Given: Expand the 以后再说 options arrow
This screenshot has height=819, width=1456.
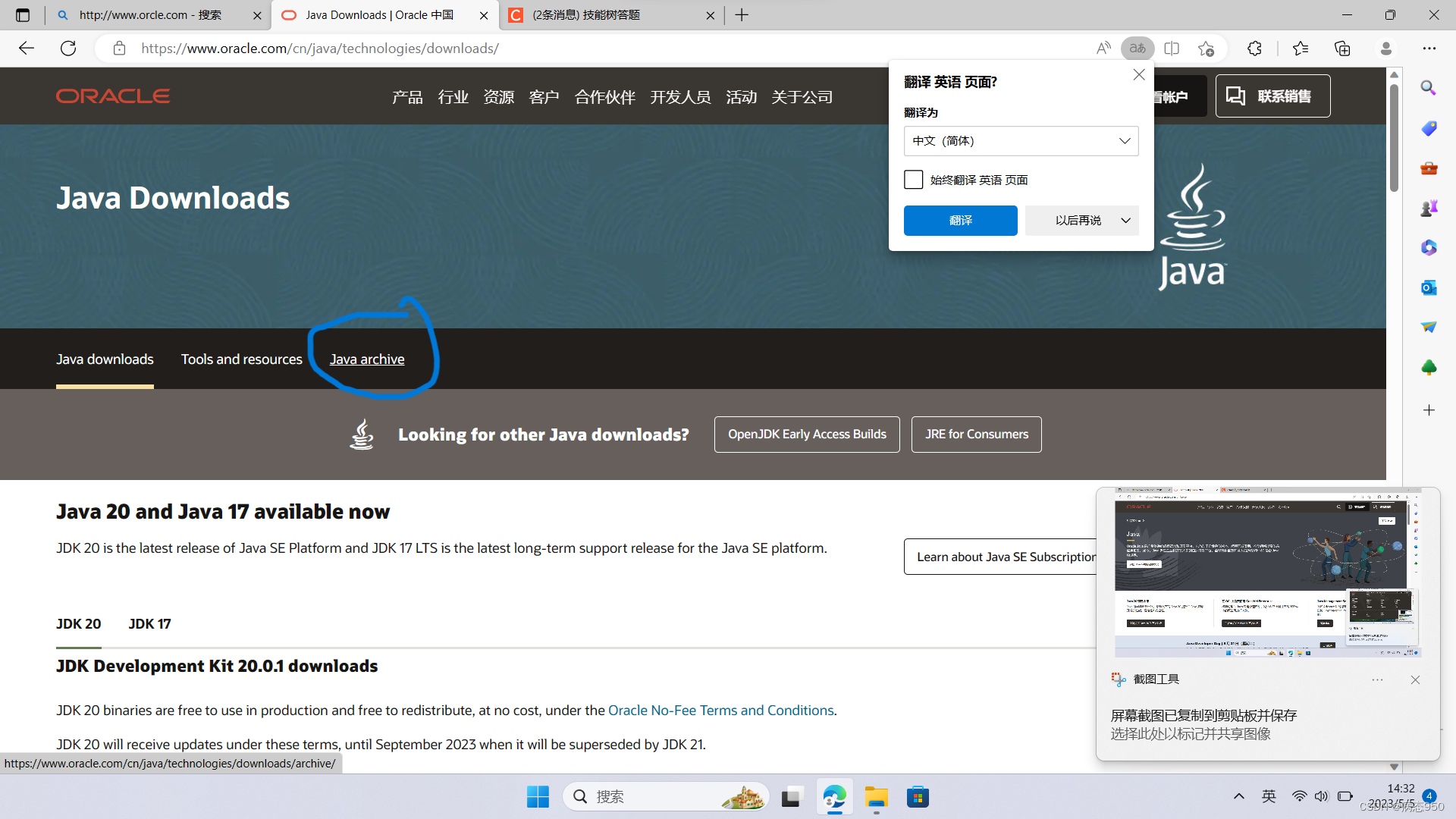Looking at the screenshot, I should [1126, 221].
